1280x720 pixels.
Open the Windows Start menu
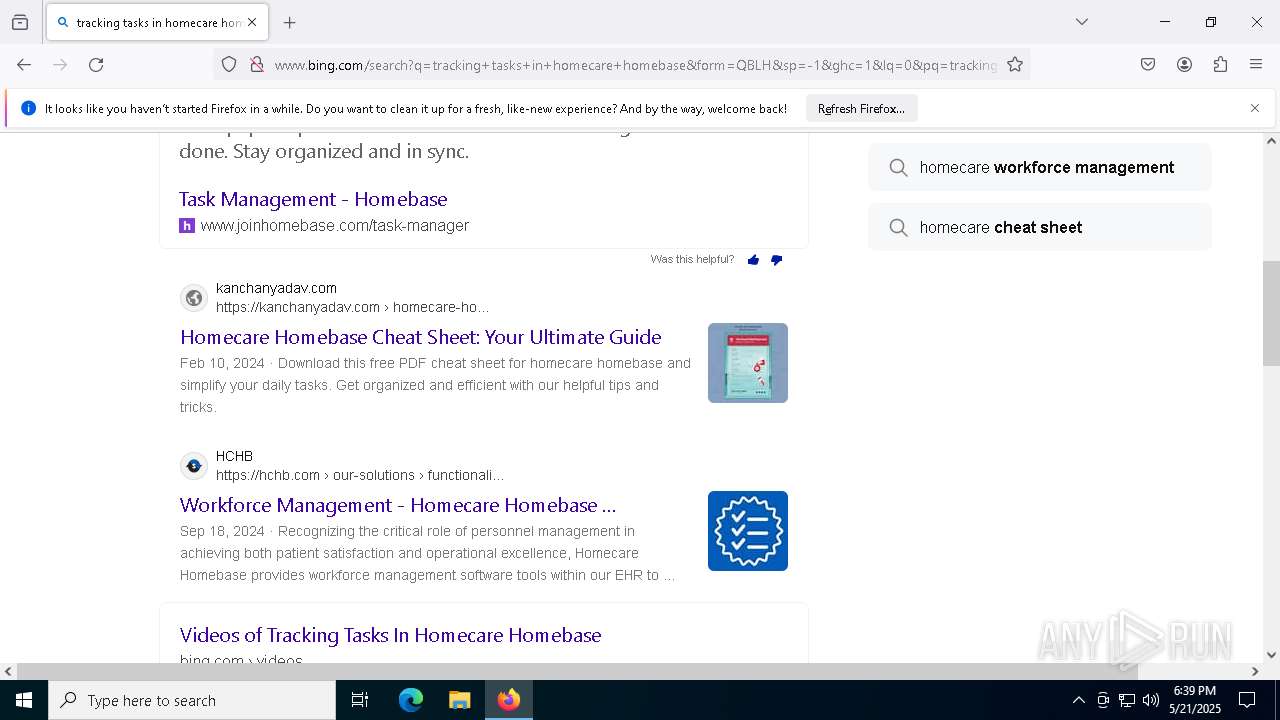tap(24, 700)
